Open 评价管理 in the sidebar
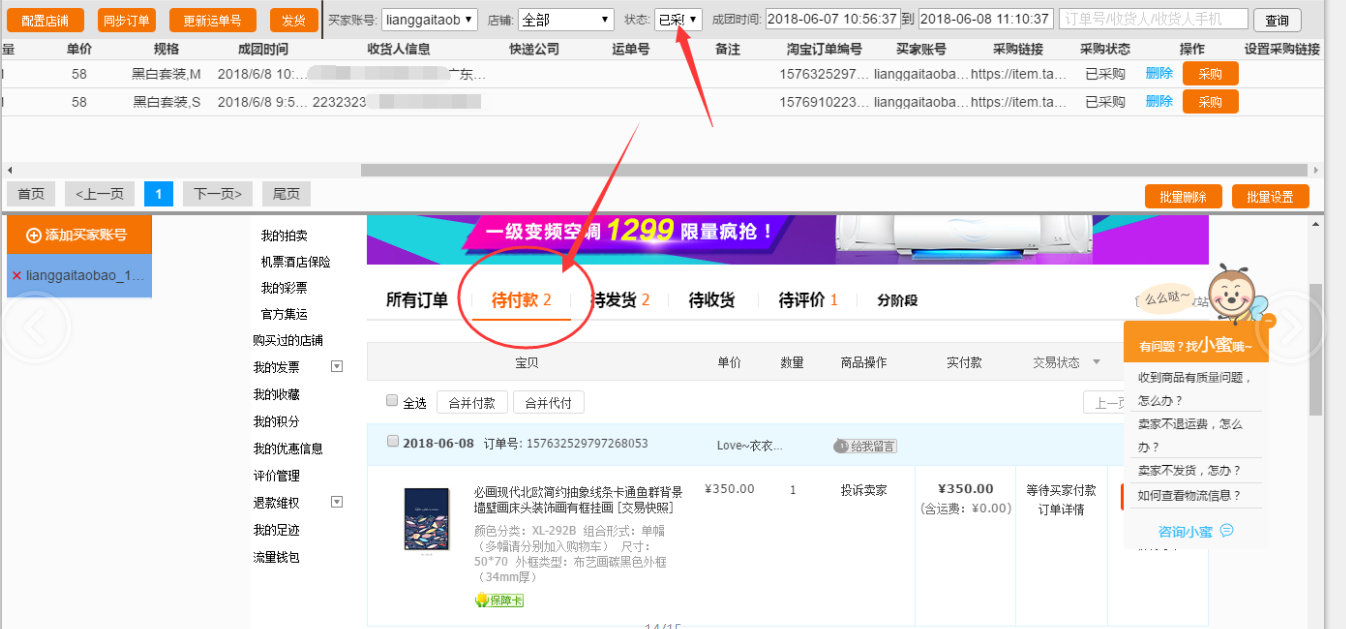1346x629 pixels. point(276,476)
